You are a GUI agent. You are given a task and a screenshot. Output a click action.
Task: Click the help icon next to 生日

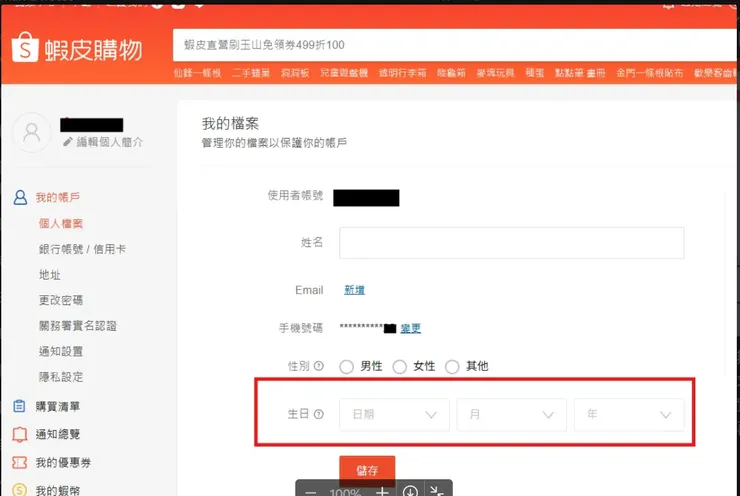click(319, 414)
